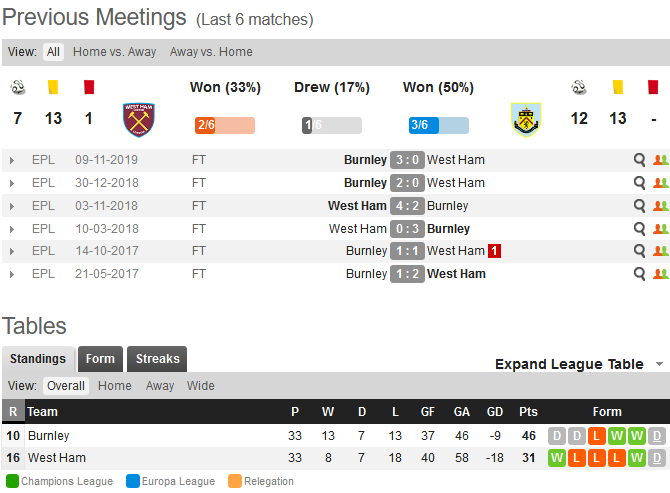Screen dimensions: 670x493
Task: Click West Ham 2/6 wins progress bar
Action: [x=225, y=125]
